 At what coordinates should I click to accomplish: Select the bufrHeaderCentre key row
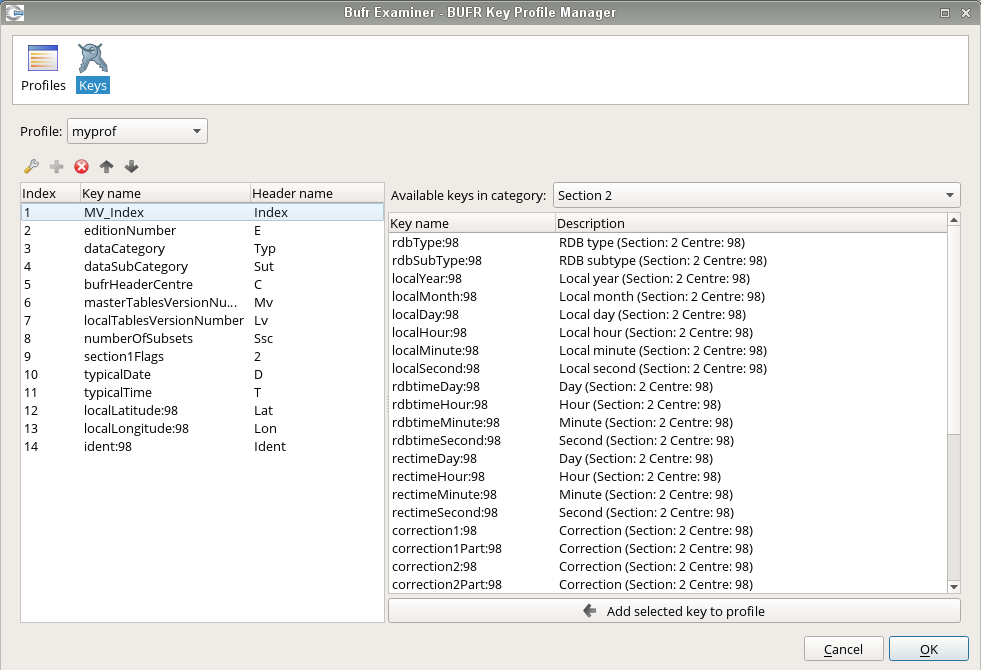[x=202, y=284]
